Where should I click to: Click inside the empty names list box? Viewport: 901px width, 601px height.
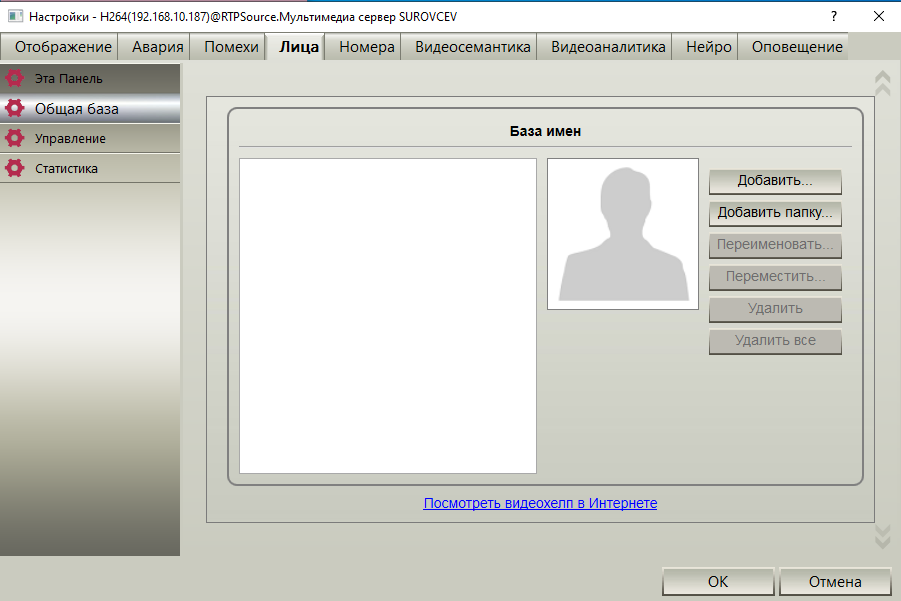[388, 316]
